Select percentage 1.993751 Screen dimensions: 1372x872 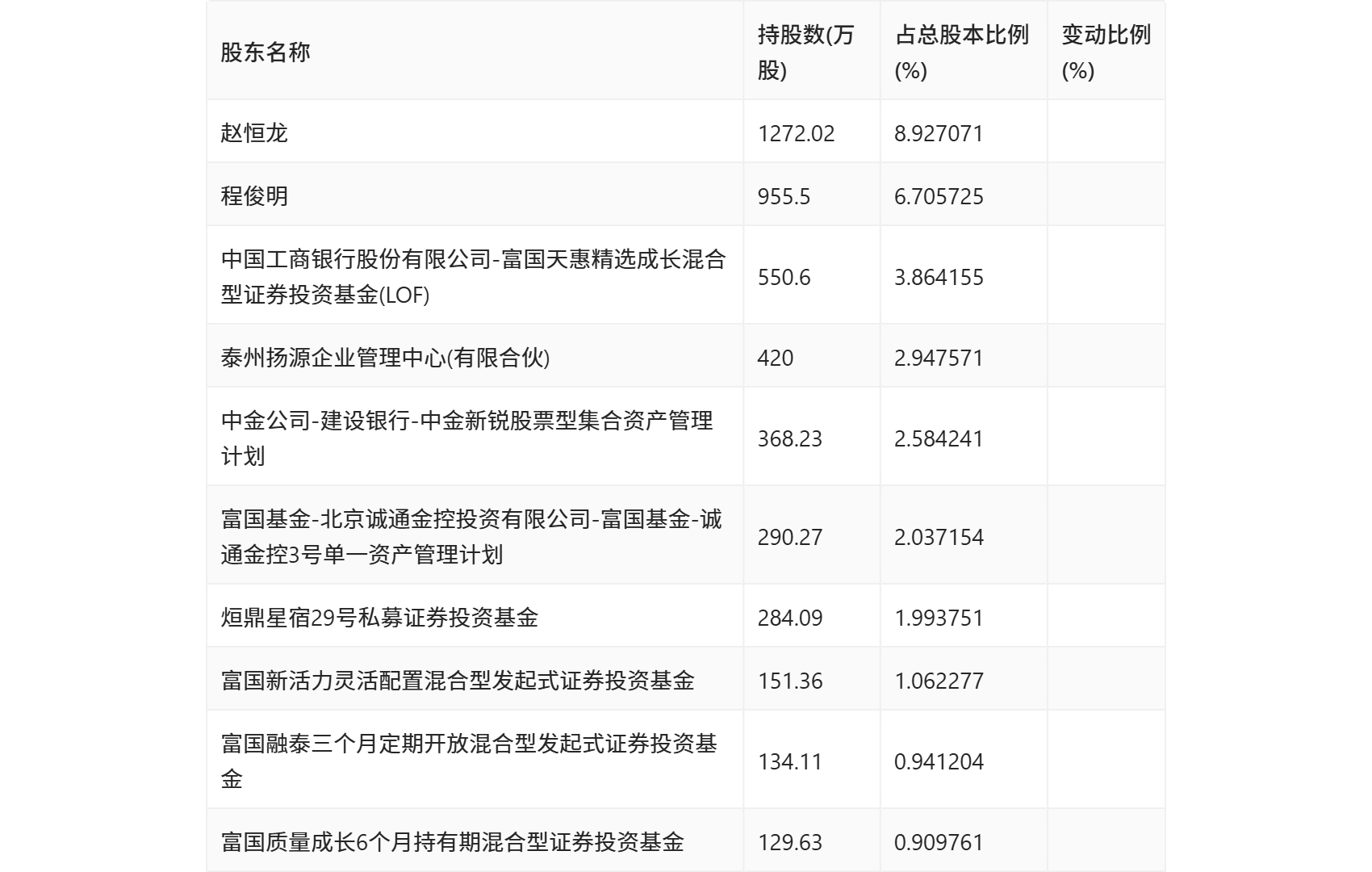(939, 618)
